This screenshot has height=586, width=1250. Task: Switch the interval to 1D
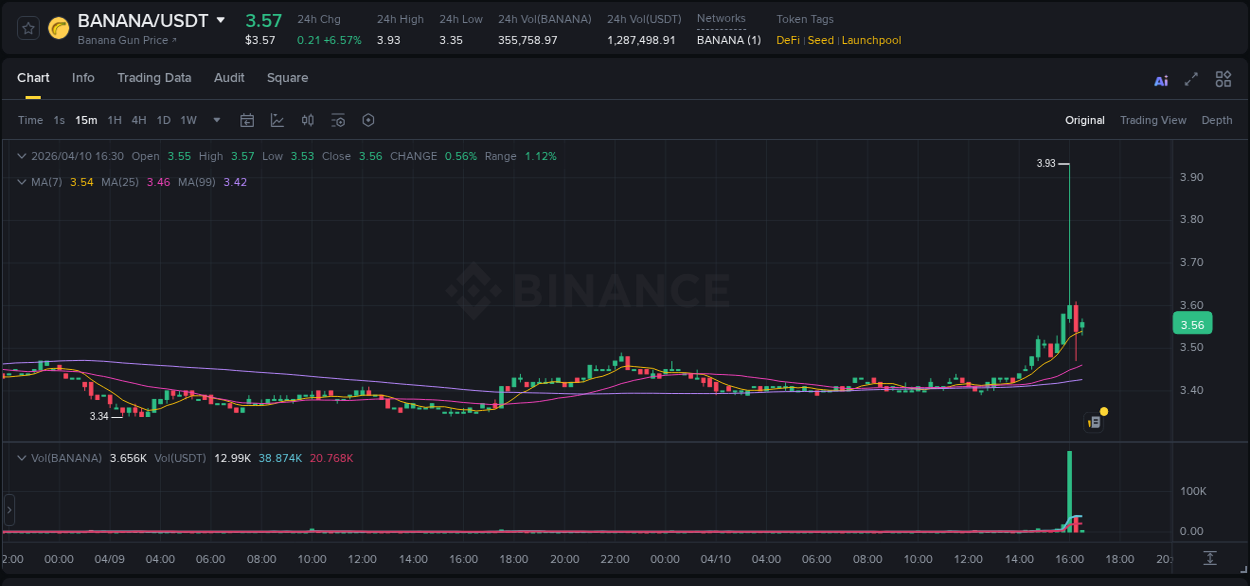pos(163,120)
